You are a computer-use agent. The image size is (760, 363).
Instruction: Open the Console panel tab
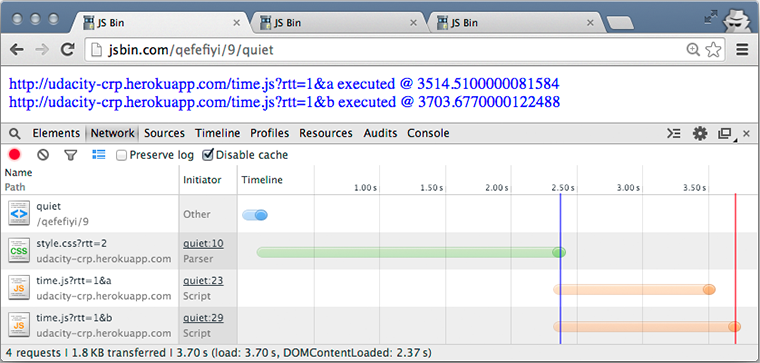click(428, 133)
